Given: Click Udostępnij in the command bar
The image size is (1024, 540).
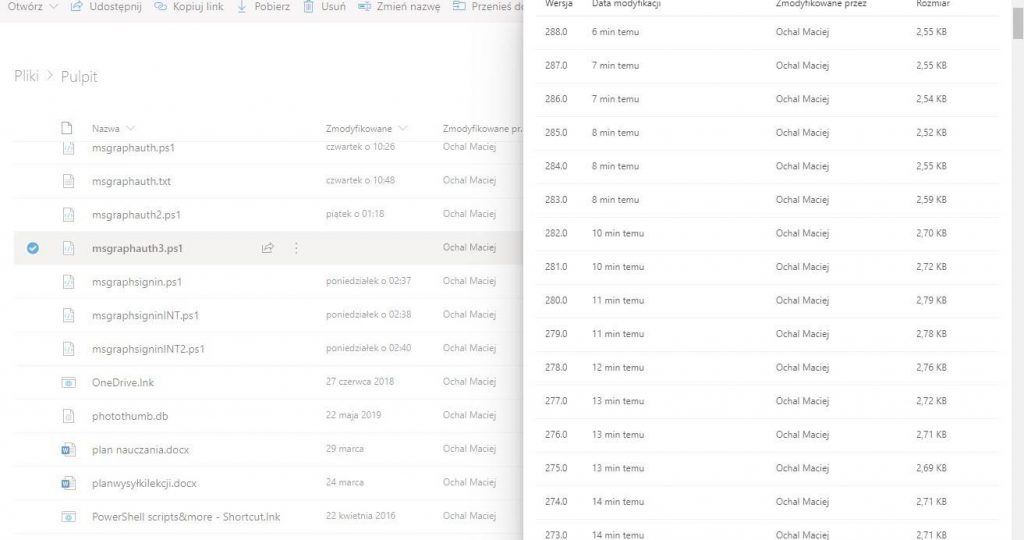Looking at the screenshot, I should (x=106, y=6).
